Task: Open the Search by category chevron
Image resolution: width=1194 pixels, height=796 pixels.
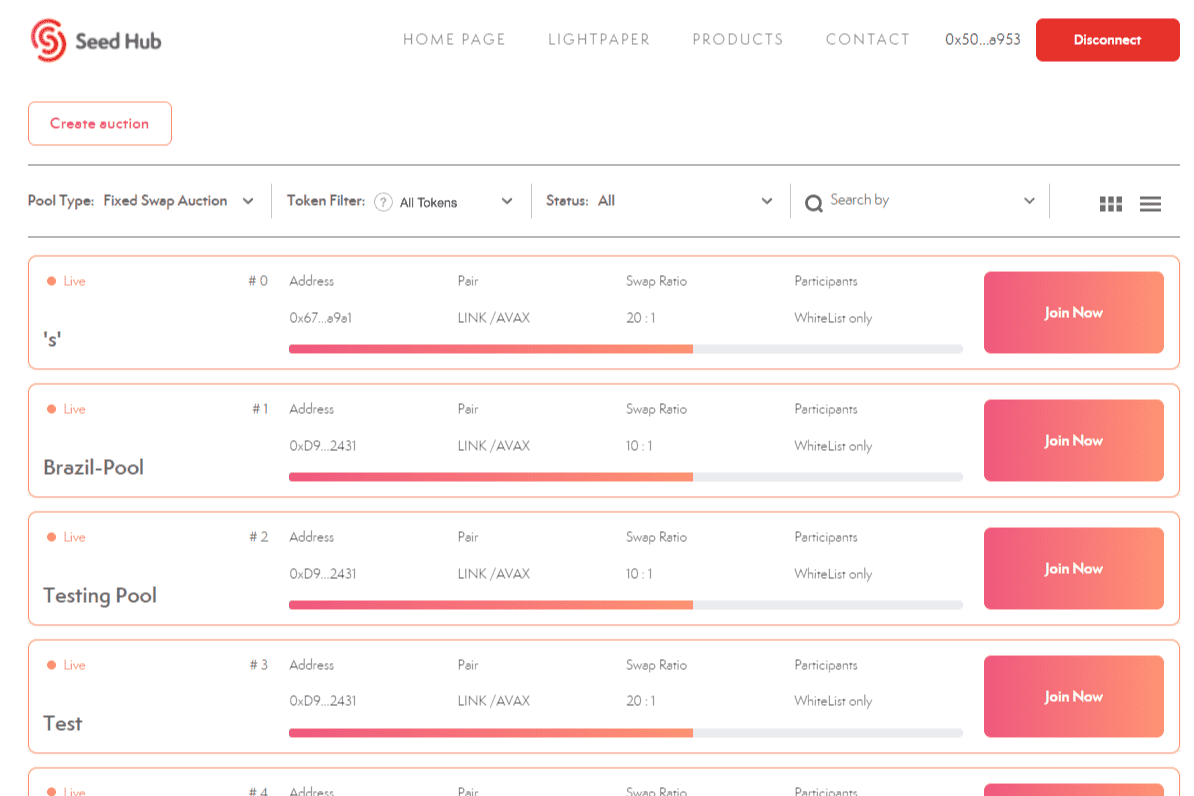Action: [x=1029, y=200]
